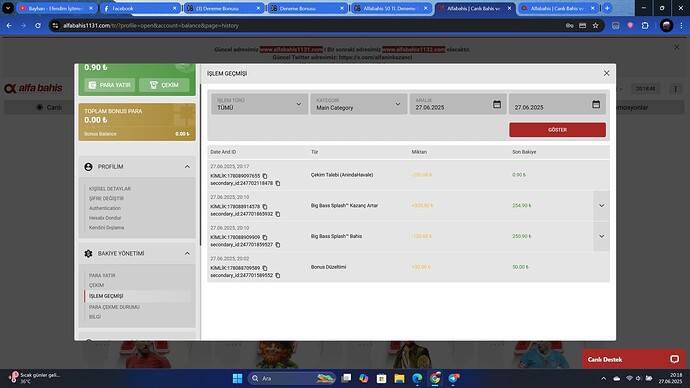Close the İşlem Geçmişi dialog
Screen dimensions: 690x388
pos(606,73)
